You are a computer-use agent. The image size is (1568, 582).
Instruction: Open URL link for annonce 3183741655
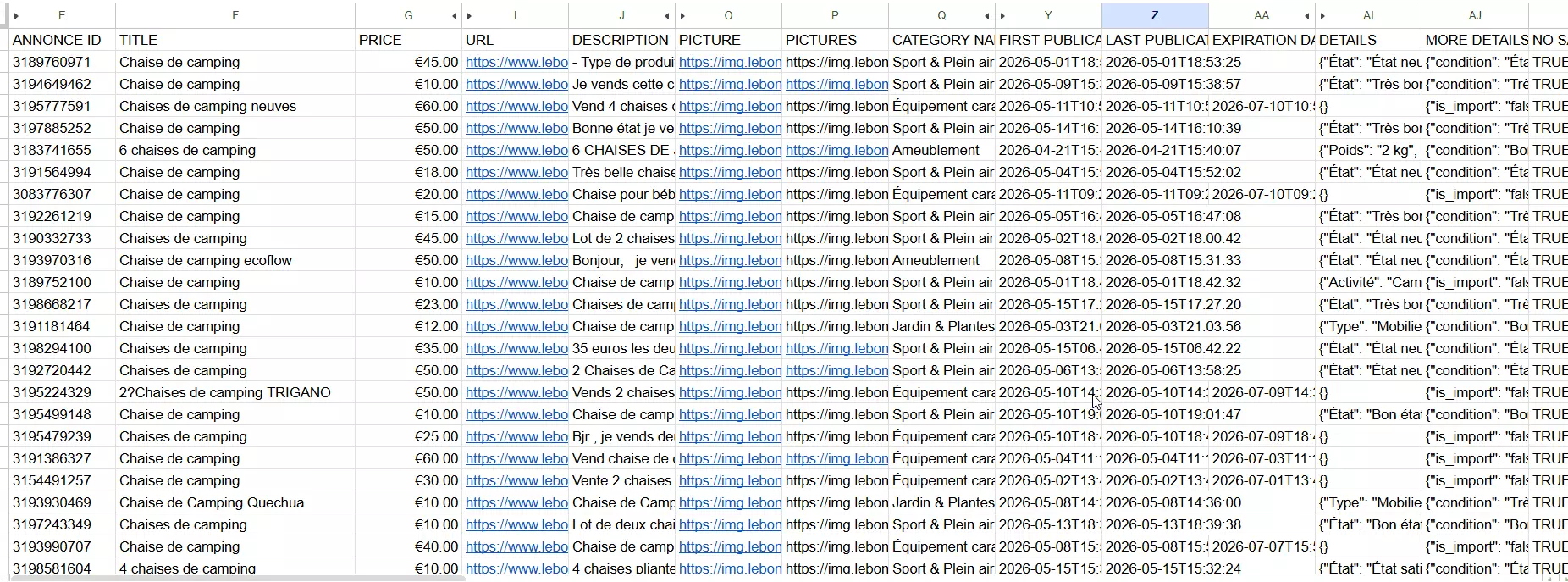point(516,150)
